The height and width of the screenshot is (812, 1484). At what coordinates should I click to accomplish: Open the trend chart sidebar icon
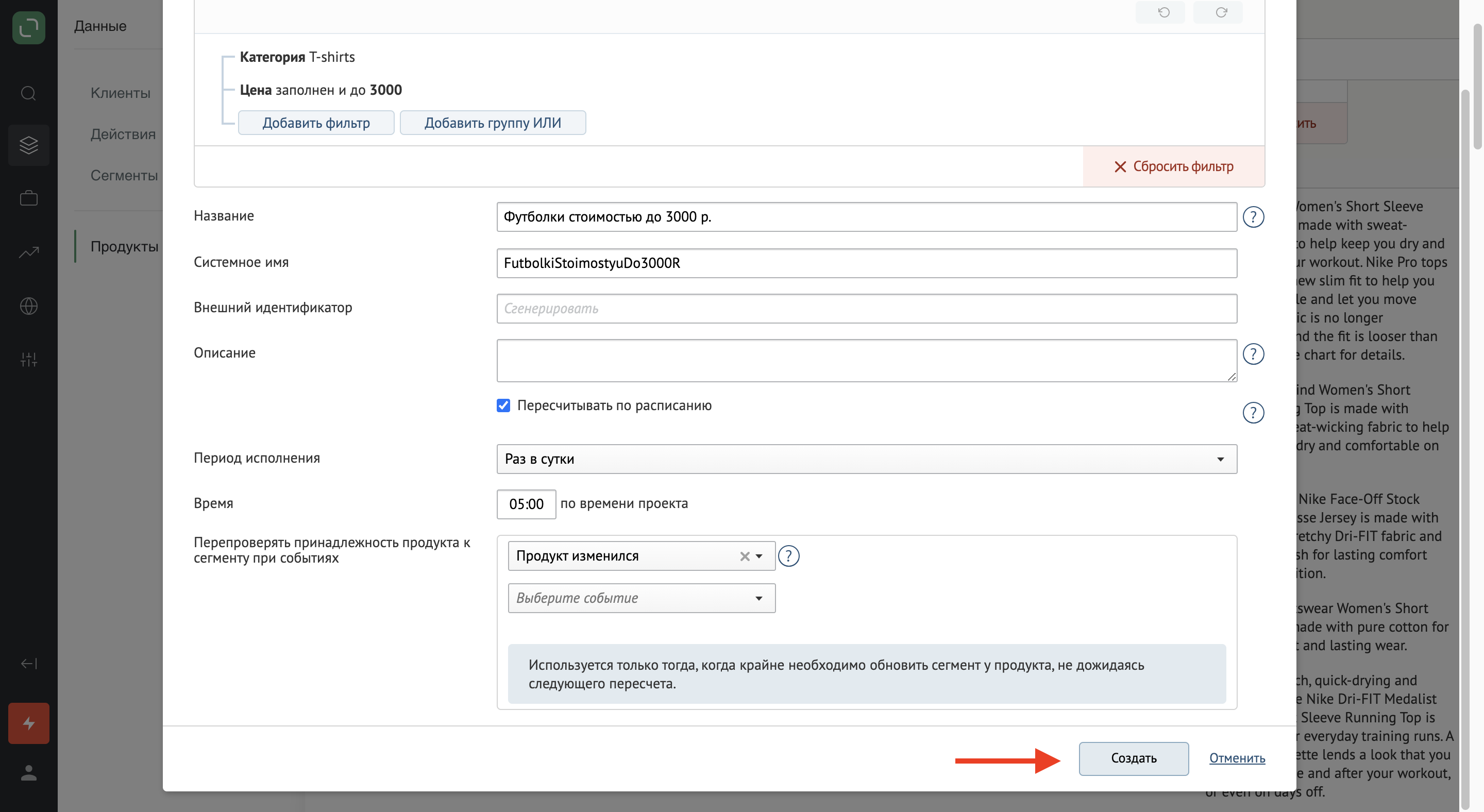click(x=28, y=252)
